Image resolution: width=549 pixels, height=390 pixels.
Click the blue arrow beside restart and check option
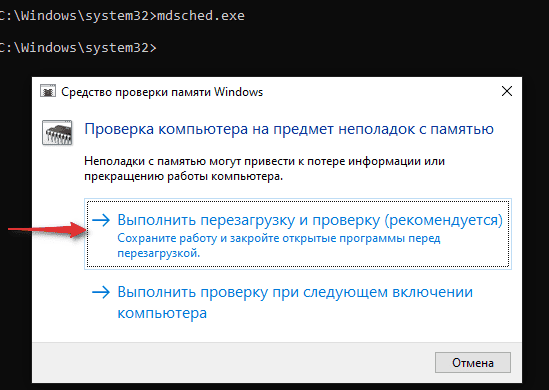tap(101, 220)
